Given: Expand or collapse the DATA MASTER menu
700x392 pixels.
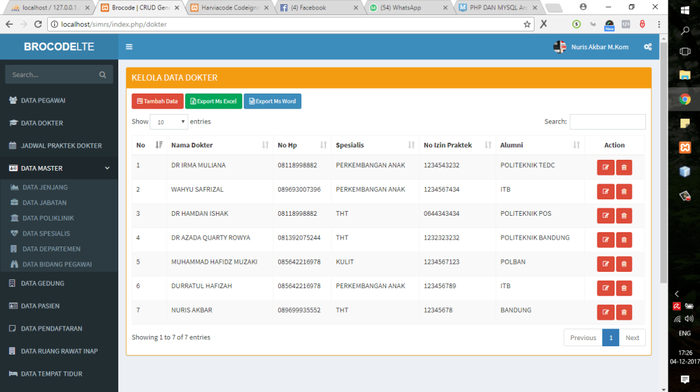Looking at the screenshot, I should [x=59, y=168].
